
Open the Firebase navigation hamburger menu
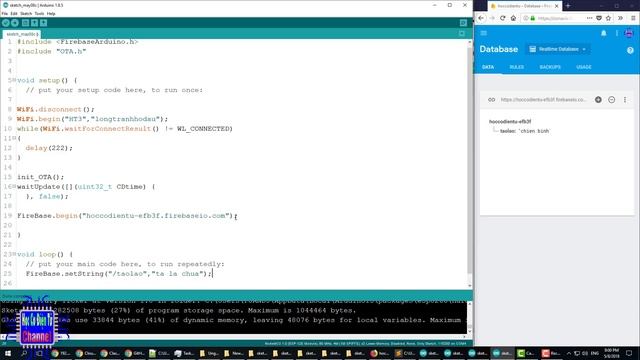(x=484, y=33)
